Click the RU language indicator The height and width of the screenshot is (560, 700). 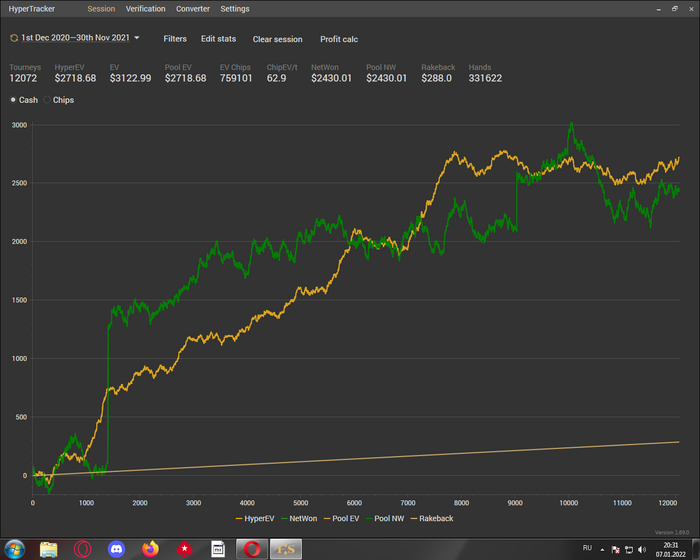tap(587, 548)
